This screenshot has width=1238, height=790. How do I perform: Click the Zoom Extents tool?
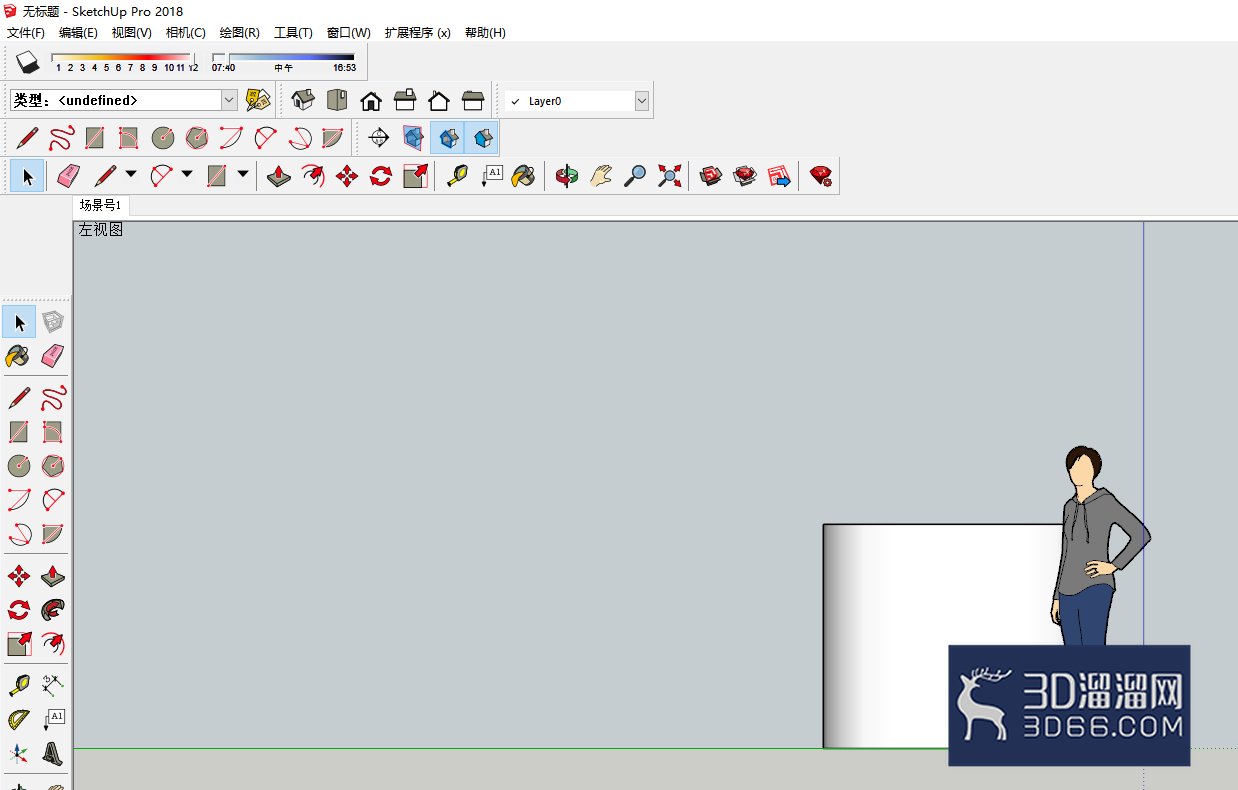click(669, 176)
